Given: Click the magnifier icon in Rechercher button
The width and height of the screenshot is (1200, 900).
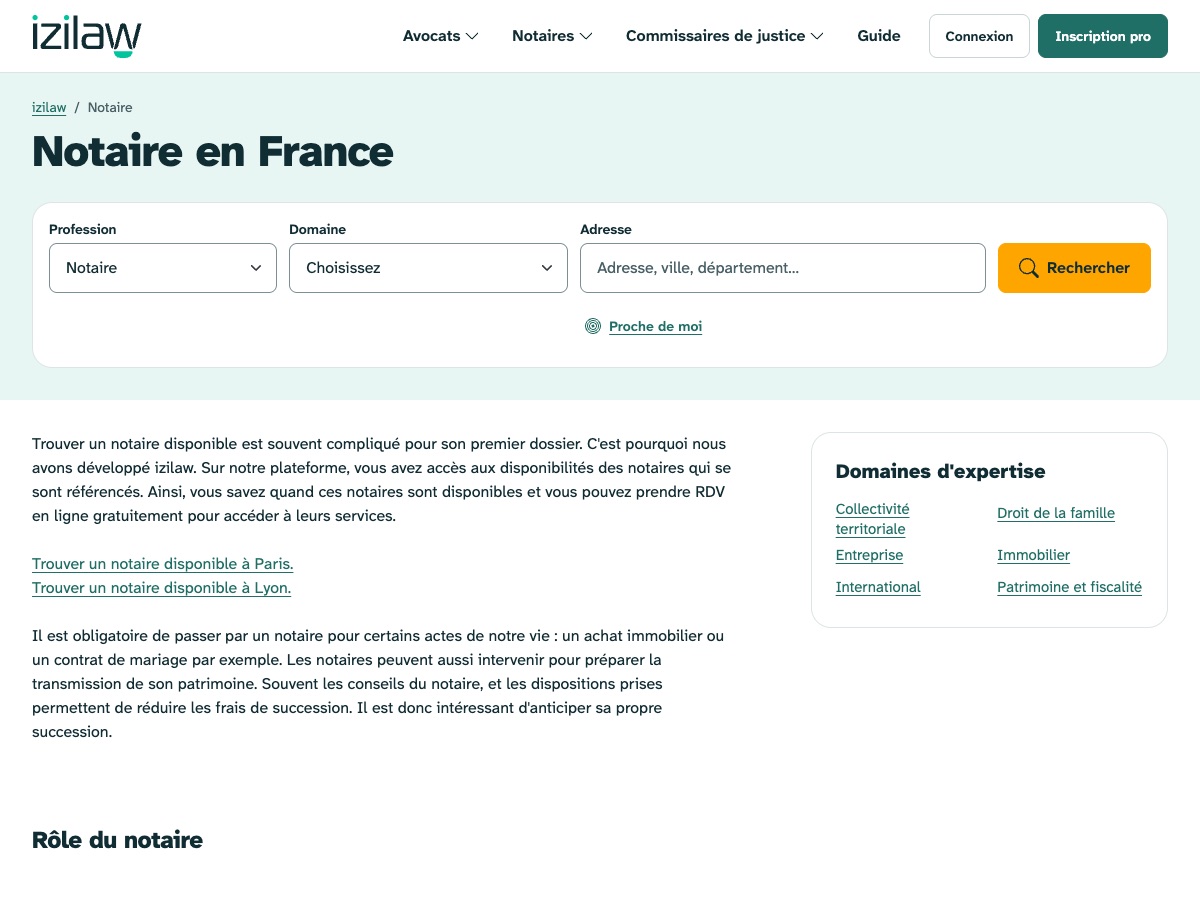Looking at the screenshot, I should click(x=1029, y=268).
